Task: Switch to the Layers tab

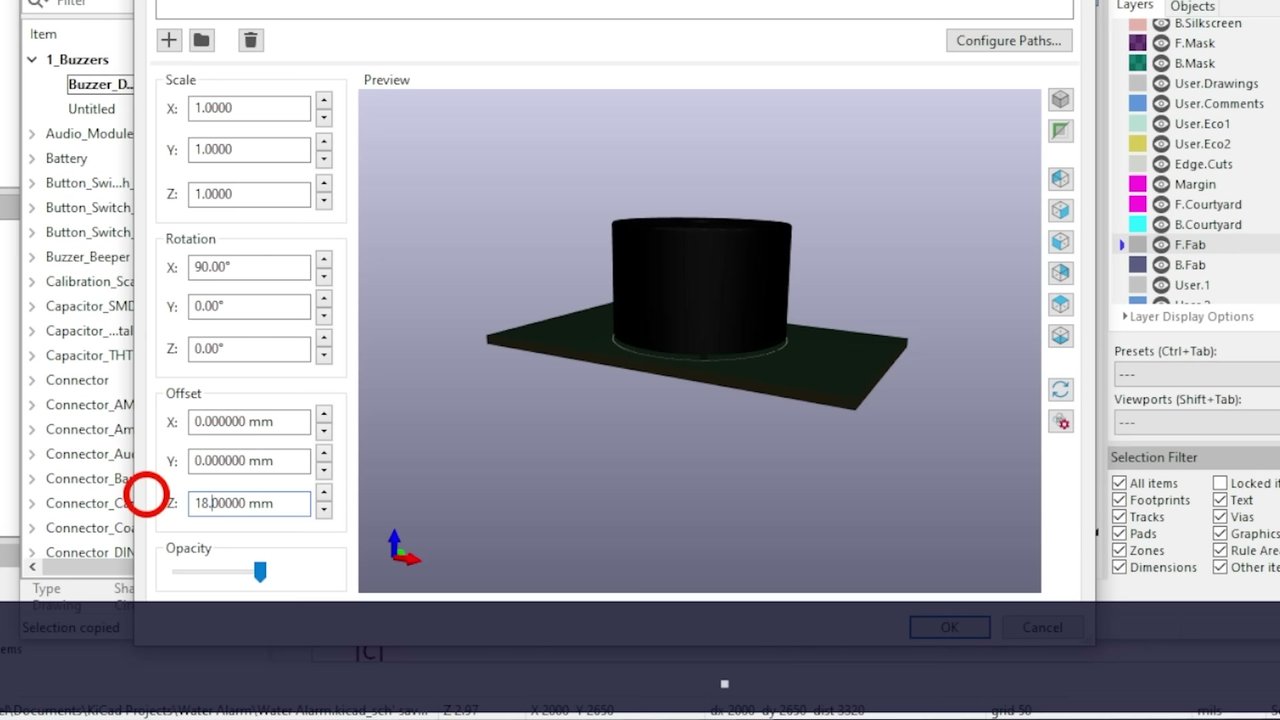Action: pos(1135,6)
